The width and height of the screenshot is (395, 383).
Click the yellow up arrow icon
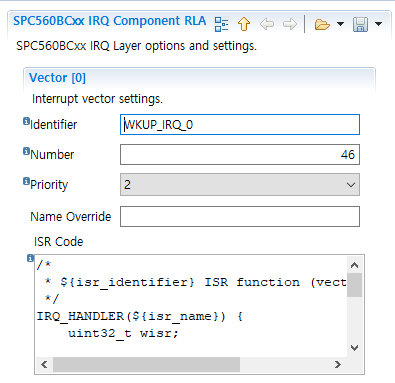pyautogui.click(x=244, y=24)
